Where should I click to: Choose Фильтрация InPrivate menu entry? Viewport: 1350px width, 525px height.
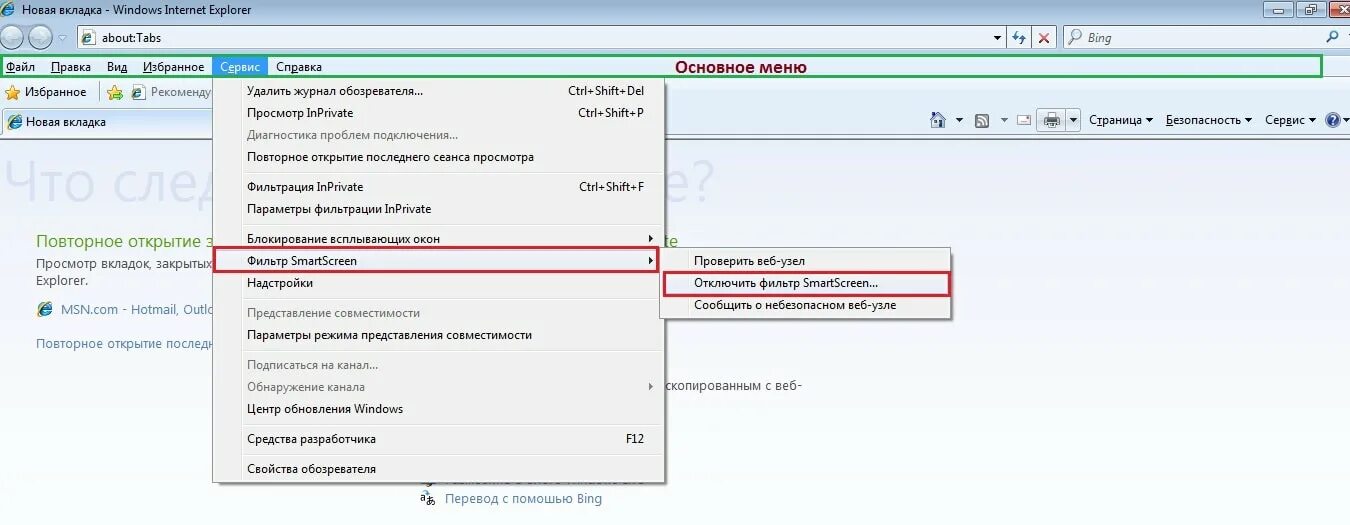click(x=438, y=187)
